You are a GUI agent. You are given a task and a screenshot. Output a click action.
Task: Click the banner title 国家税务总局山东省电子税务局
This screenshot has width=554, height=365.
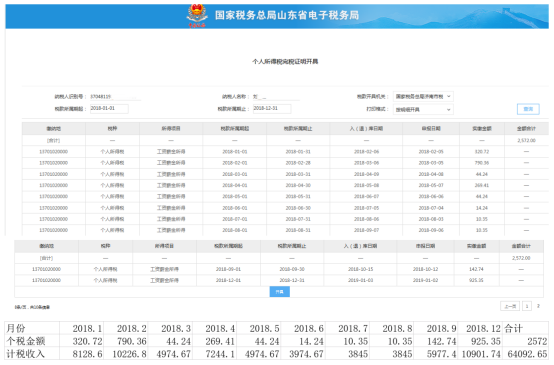[x=287, y=15]
